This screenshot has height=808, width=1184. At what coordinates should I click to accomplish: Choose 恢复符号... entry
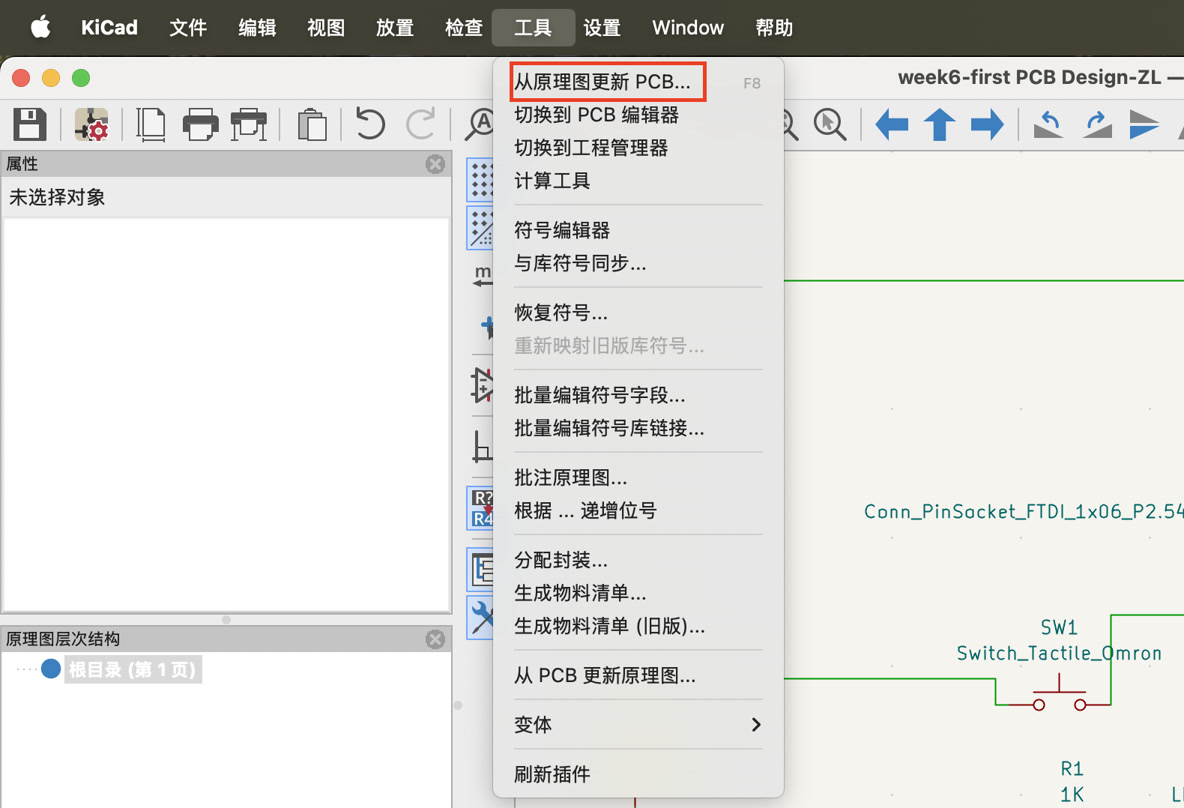tap(638, 313)
